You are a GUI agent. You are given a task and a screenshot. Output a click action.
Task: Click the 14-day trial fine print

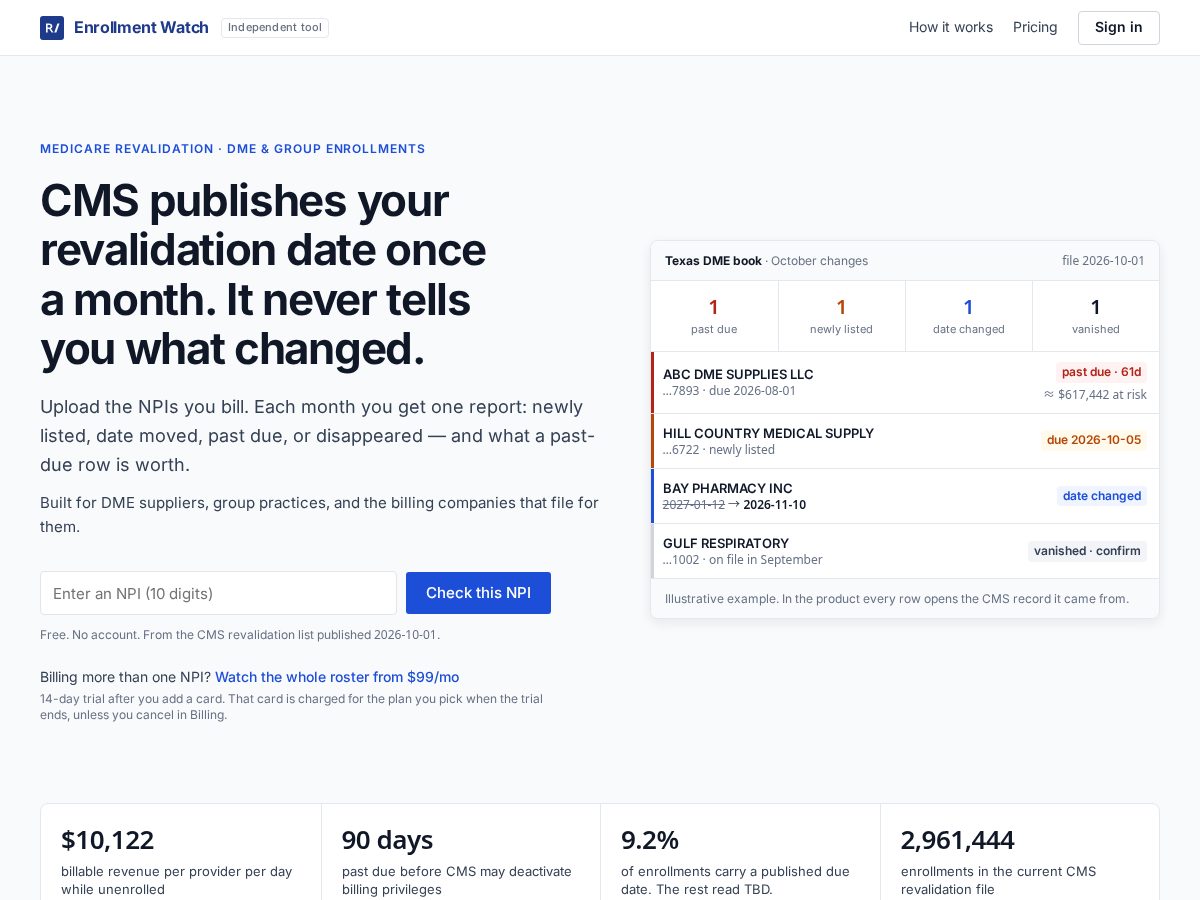tap(291, 707)
